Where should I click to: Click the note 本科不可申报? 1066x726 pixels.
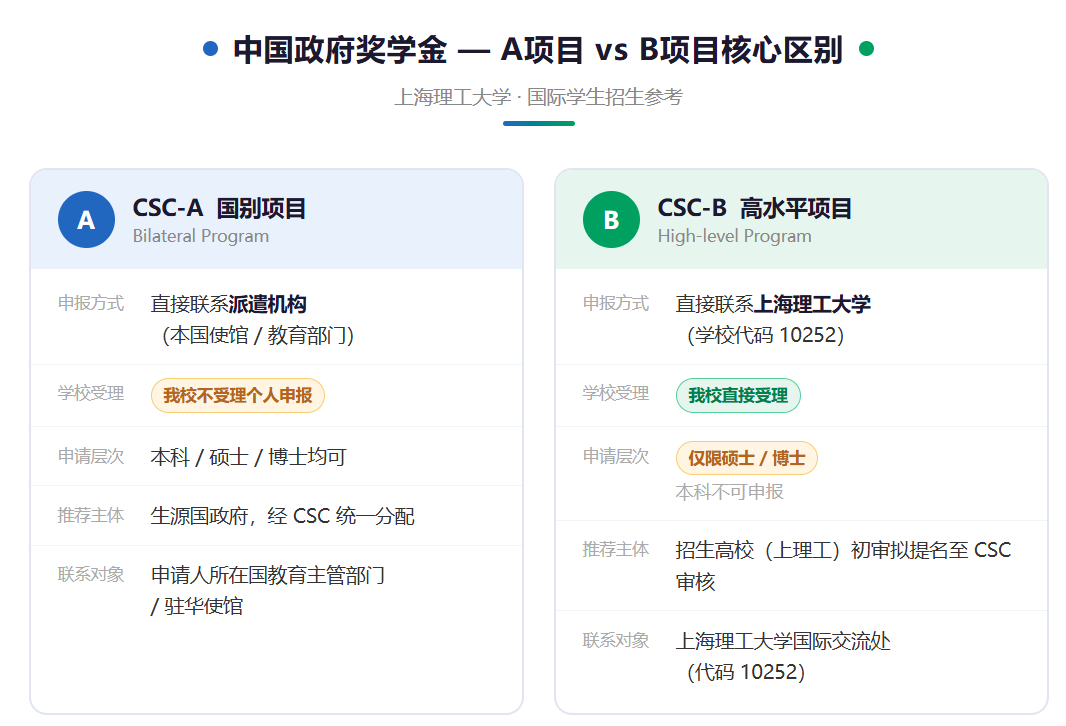tap(729, 491)
